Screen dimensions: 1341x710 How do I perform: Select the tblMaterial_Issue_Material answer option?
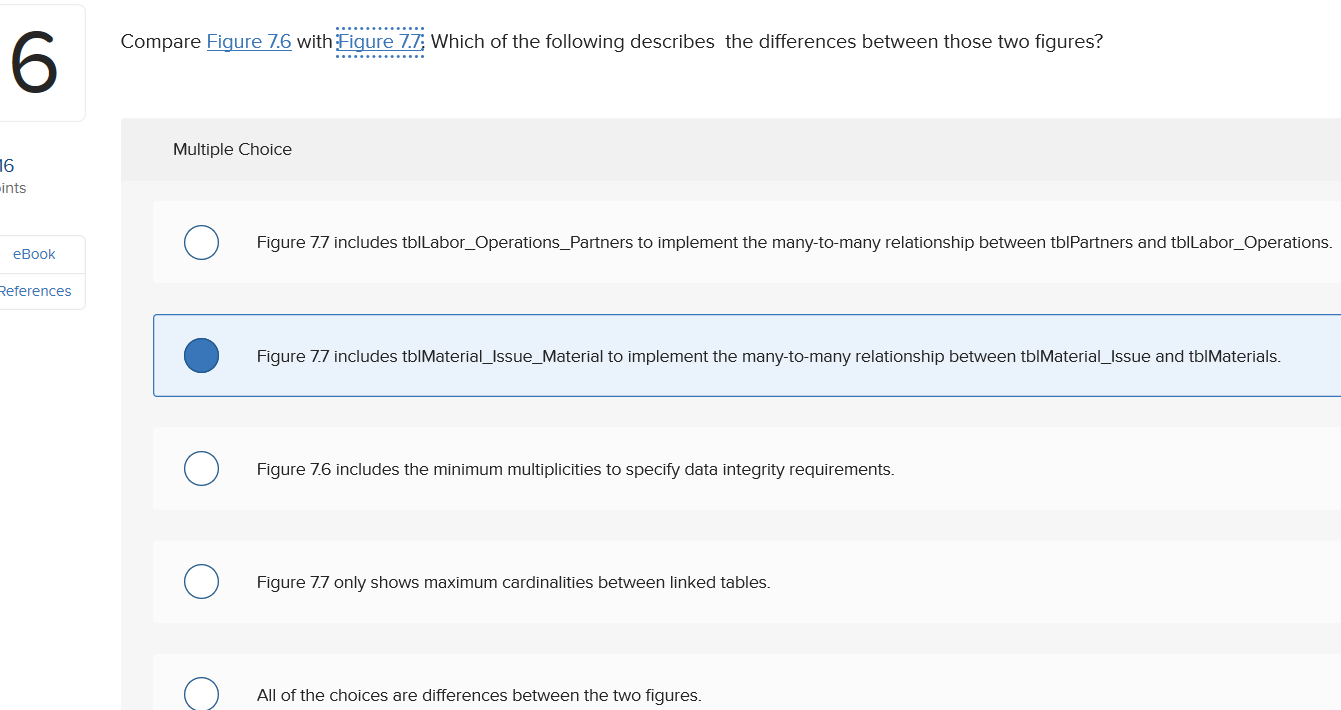[x=201, y=355]
